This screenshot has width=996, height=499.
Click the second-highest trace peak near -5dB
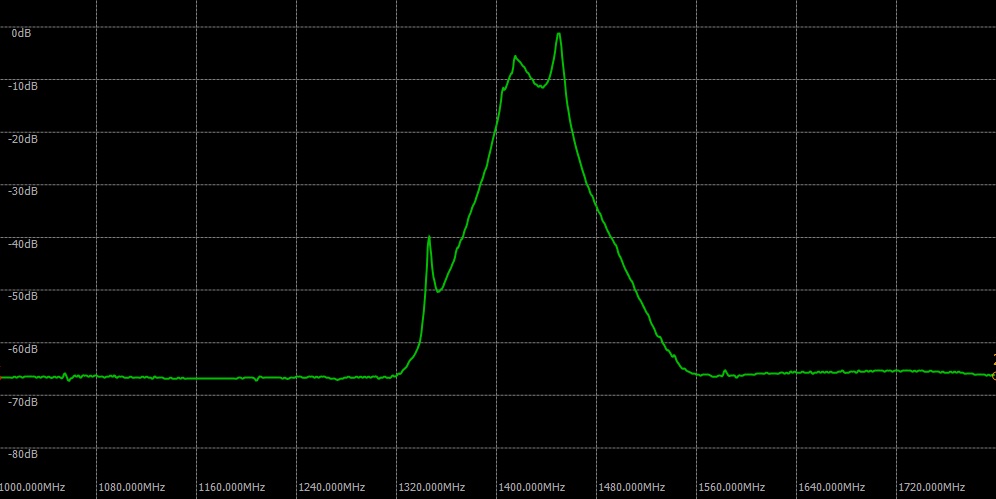click(x=516, y=58)
